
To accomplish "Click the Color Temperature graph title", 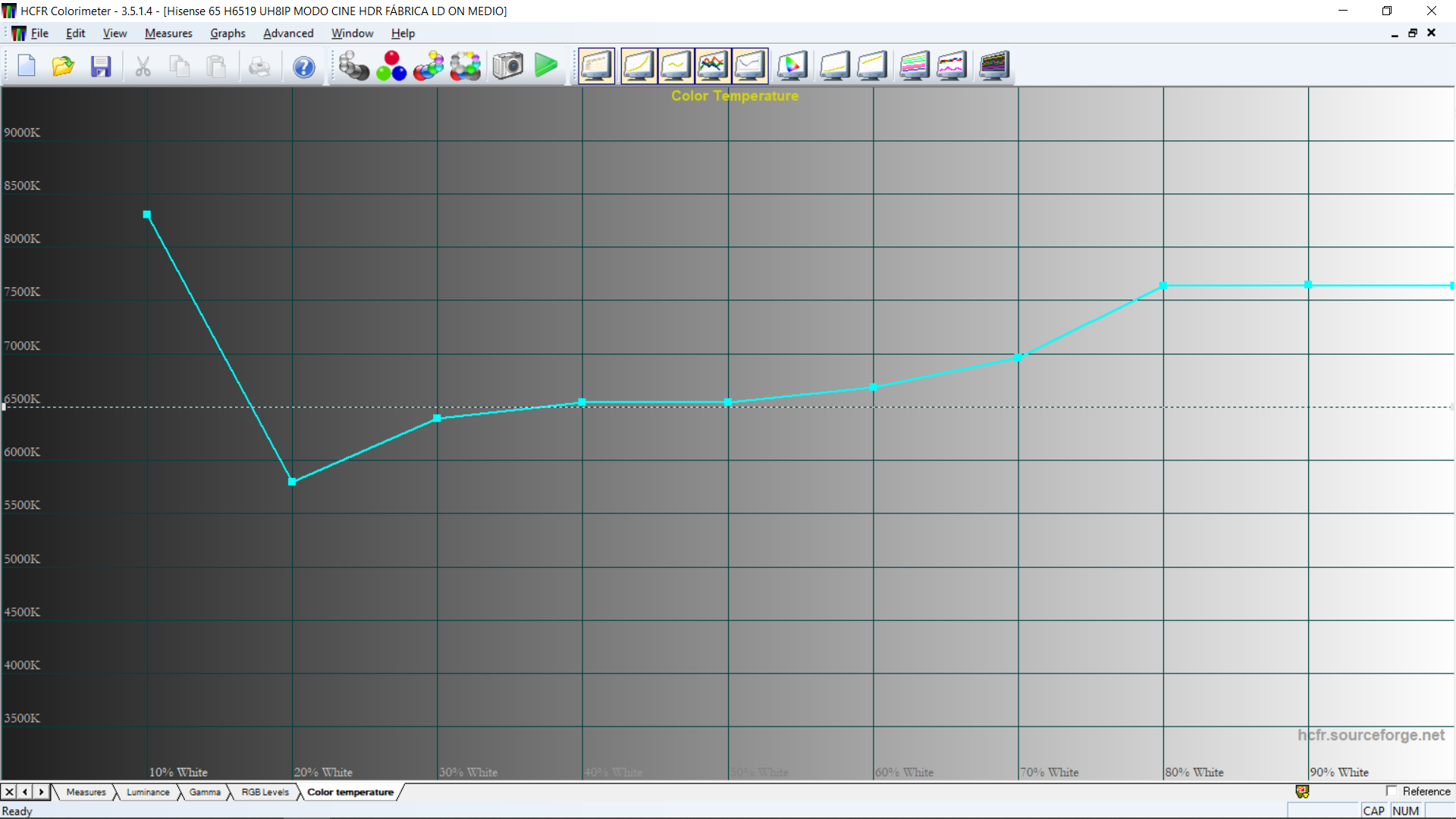I will click(x=735, y=96).
